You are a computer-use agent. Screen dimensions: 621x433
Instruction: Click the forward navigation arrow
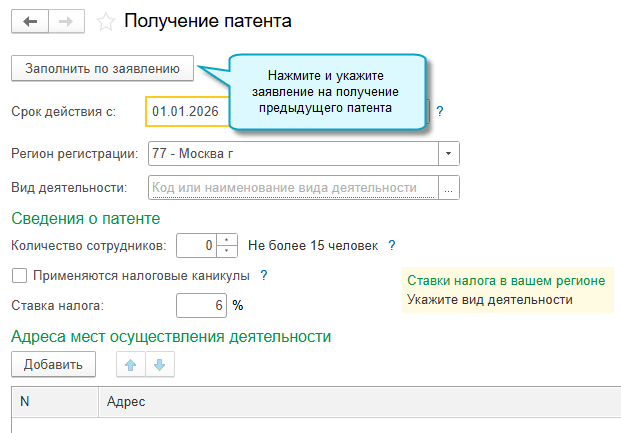pos(64,21)
